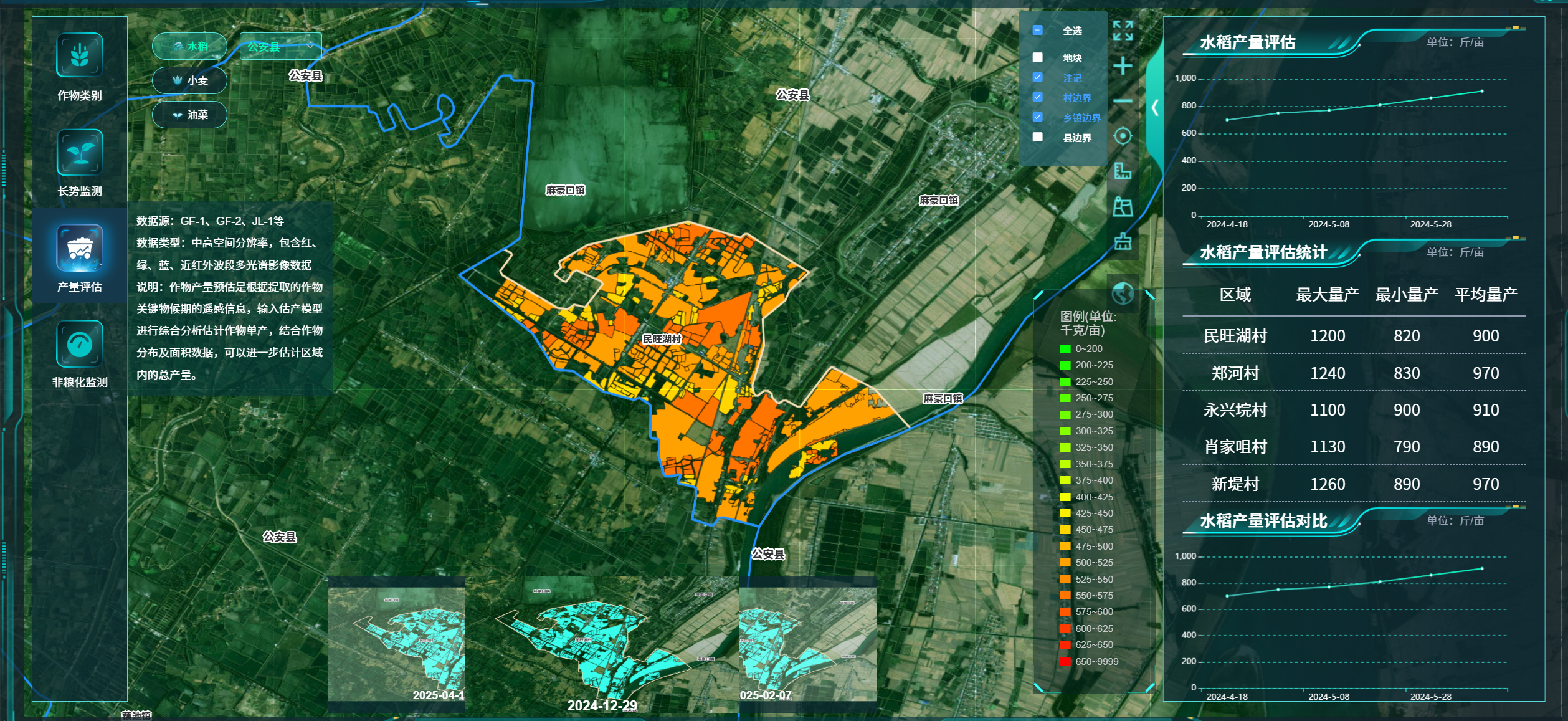
Task: Click the fullscreen map icon
Action: [1123, 31]
